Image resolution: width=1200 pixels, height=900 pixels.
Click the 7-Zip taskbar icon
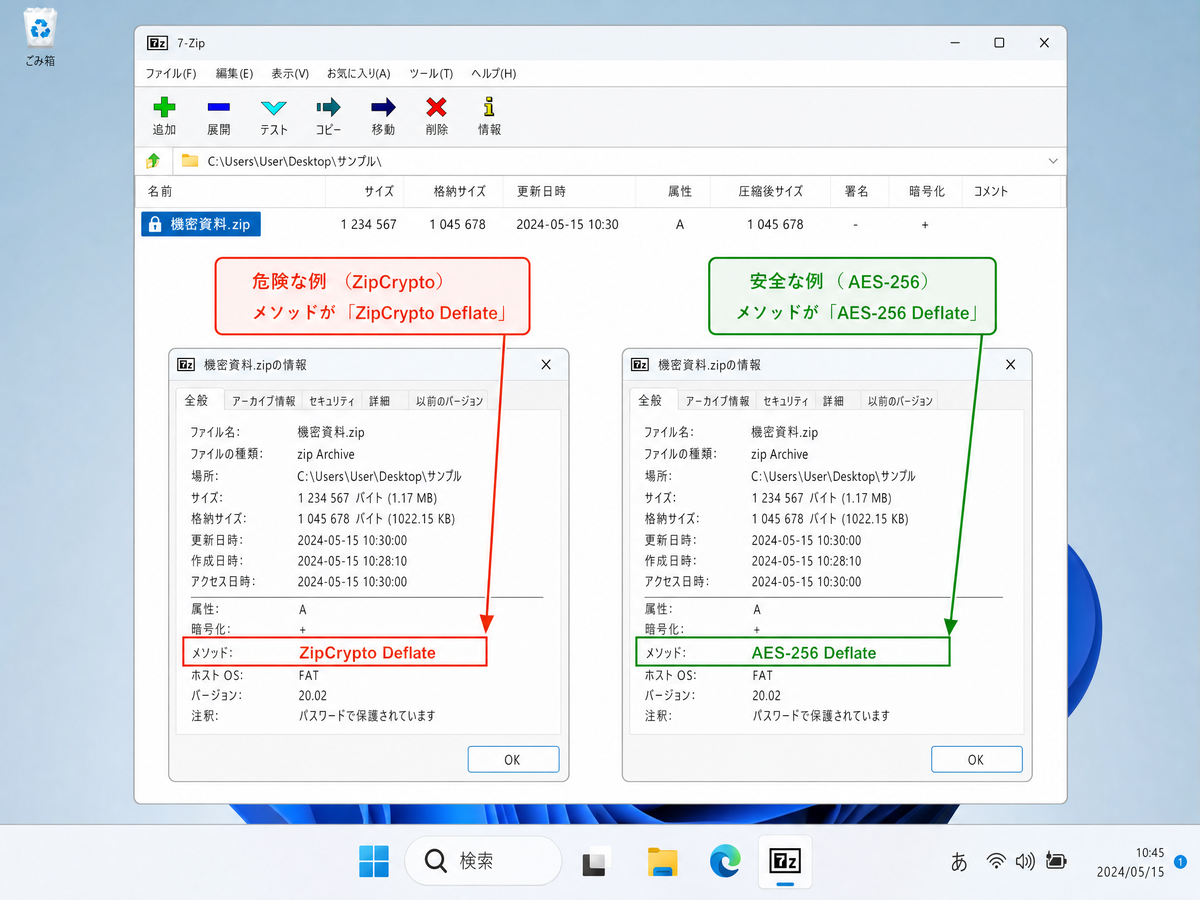[x=786, y=861]
